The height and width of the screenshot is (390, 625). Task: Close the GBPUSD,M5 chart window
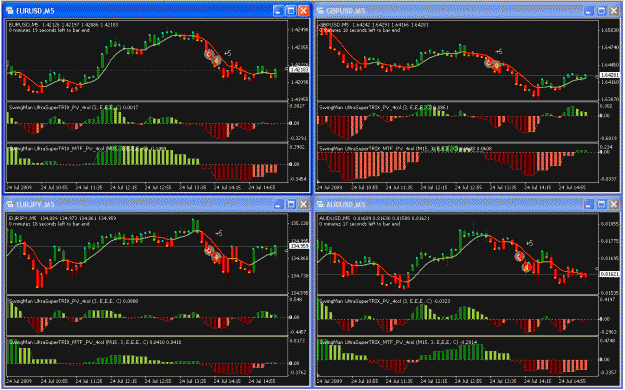pos(614,10)
